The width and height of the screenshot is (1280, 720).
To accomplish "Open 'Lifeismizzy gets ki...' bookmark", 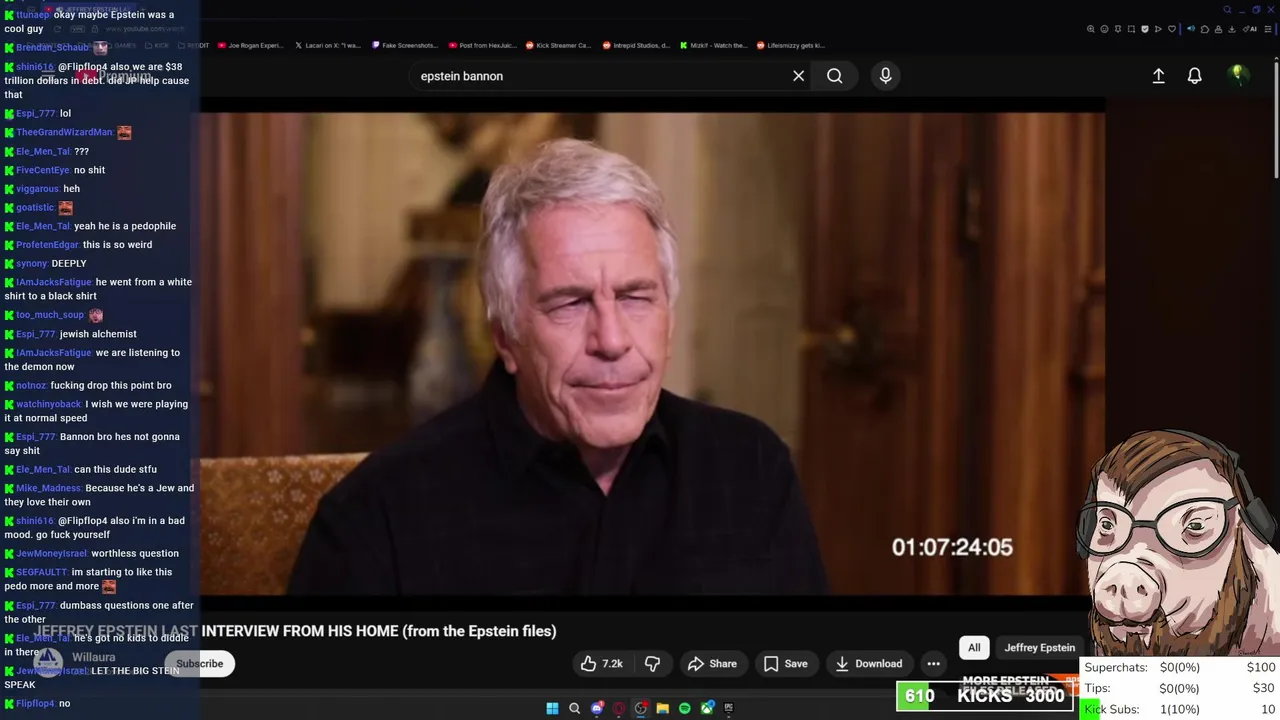I will tap(790, 45).
